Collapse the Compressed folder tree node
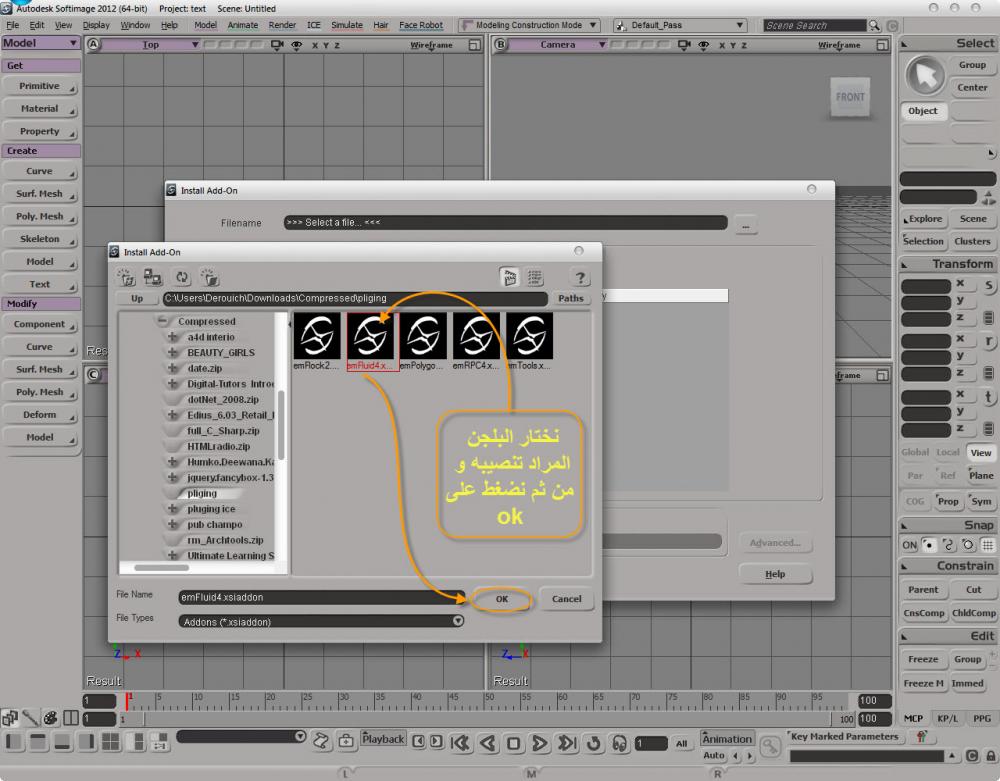 (163, 321)
